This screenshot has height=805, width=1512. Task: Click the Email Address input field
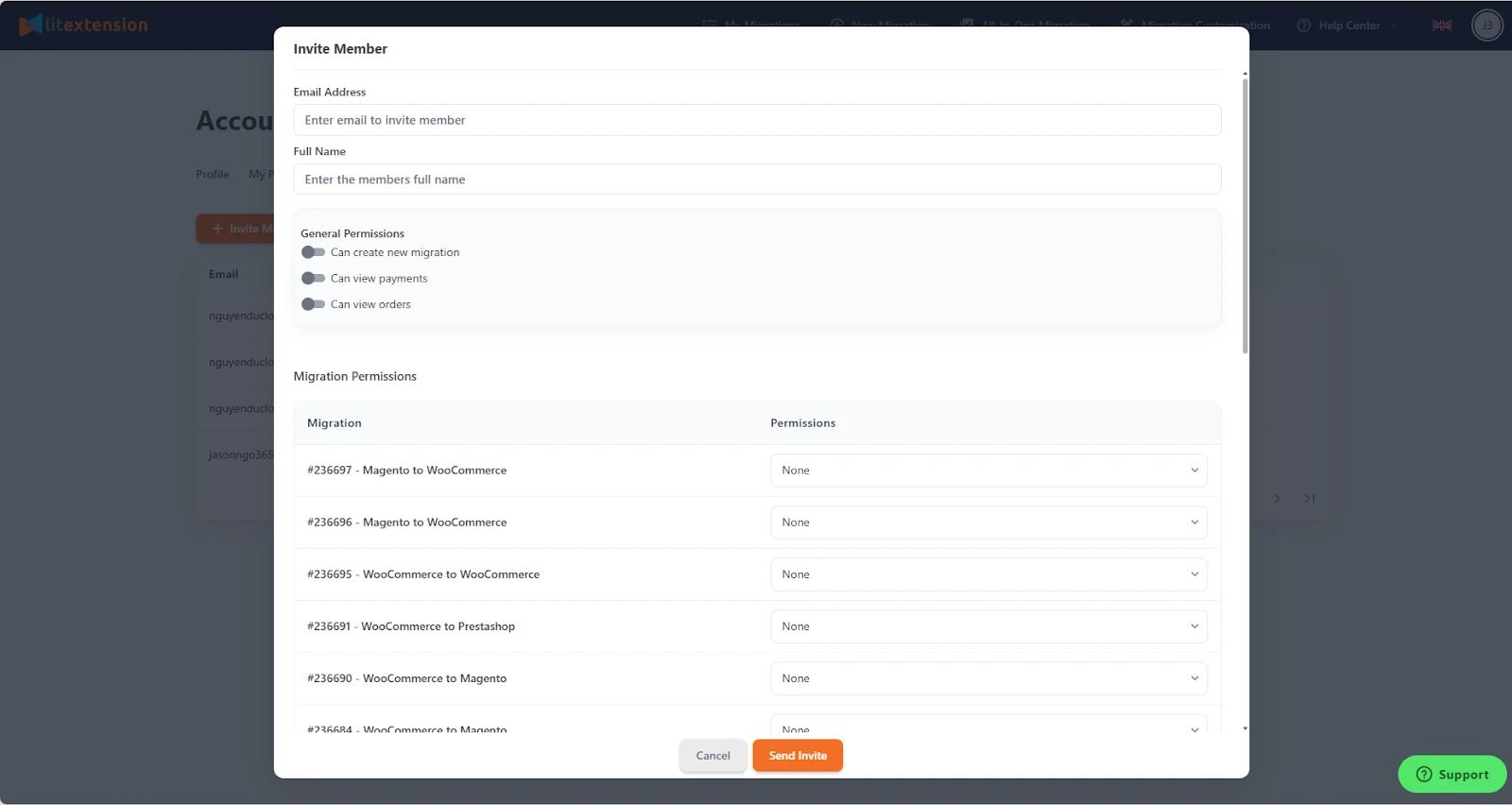click(756, 120)
